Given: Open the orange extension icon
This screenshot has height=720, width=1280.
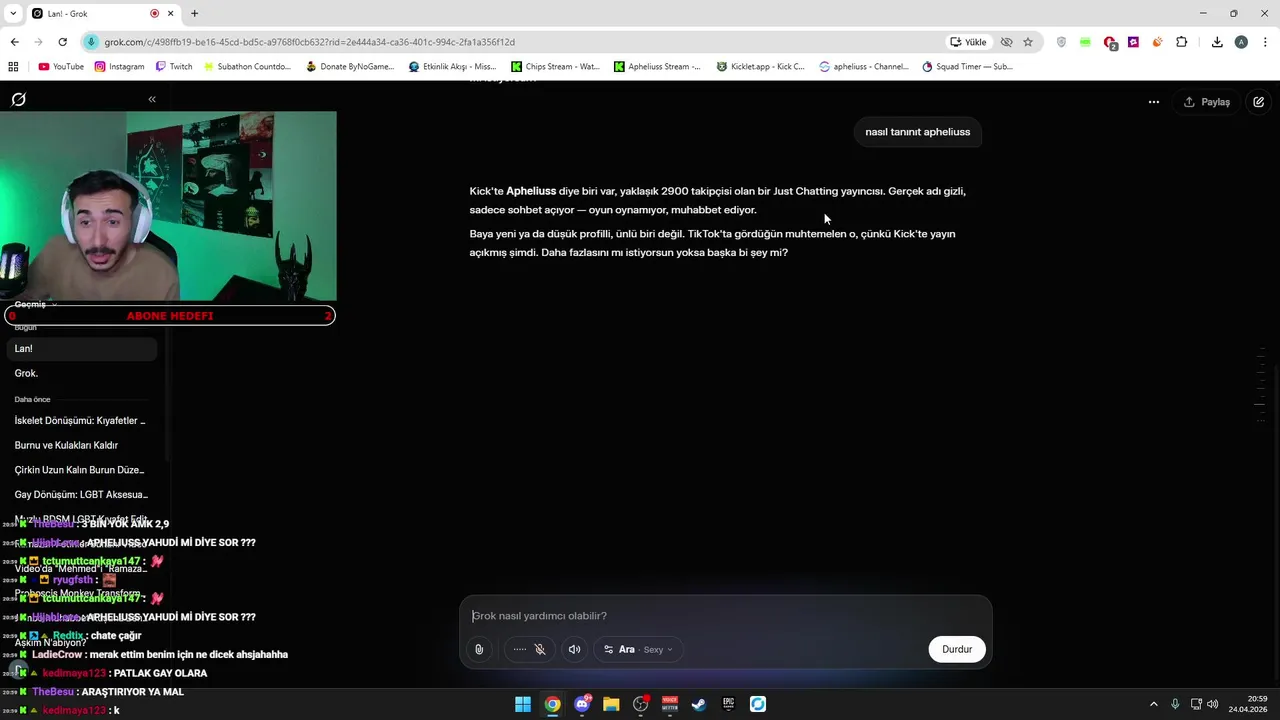Looking at the screenshot, I should (x=1157, y=42).
